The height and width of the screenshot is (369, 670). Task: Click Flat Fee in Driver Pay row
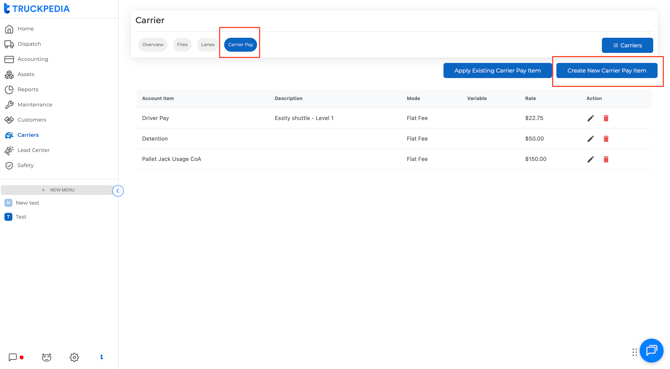click(417, 118)
